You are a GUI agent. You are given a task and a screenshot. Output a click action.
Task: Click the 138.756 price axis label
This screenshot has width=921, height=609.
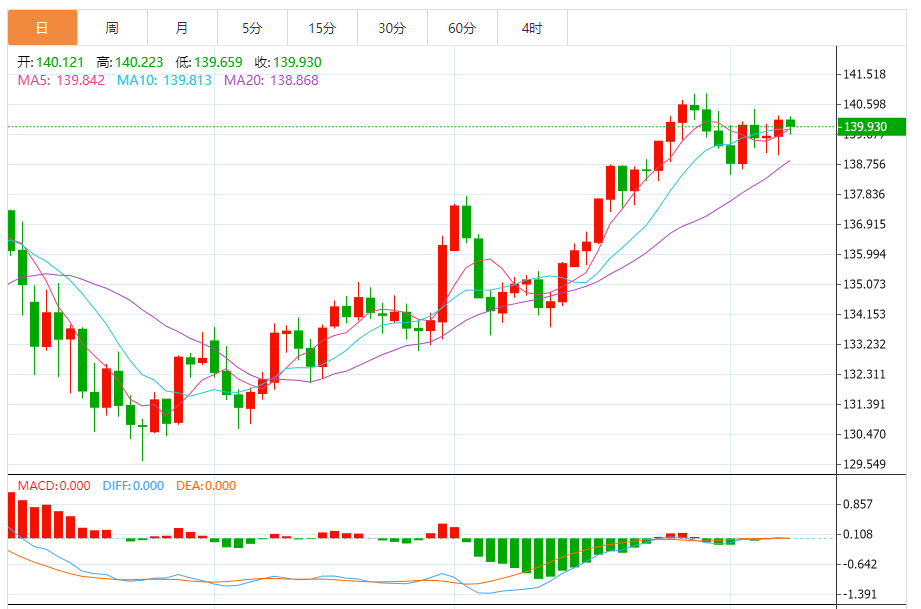pyautogui.click(x=864, y=164)
